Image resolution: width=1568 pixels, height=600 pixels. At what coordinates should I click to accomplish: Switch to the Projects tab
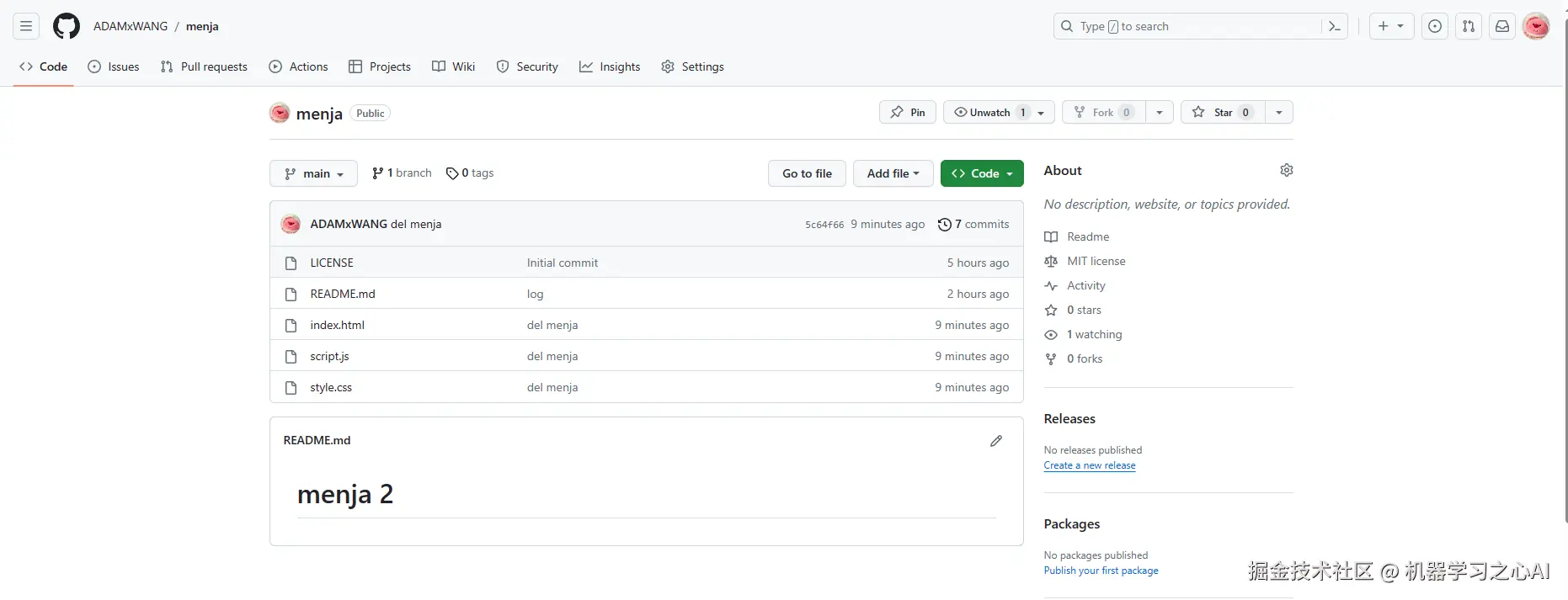(x=380, y=66)
